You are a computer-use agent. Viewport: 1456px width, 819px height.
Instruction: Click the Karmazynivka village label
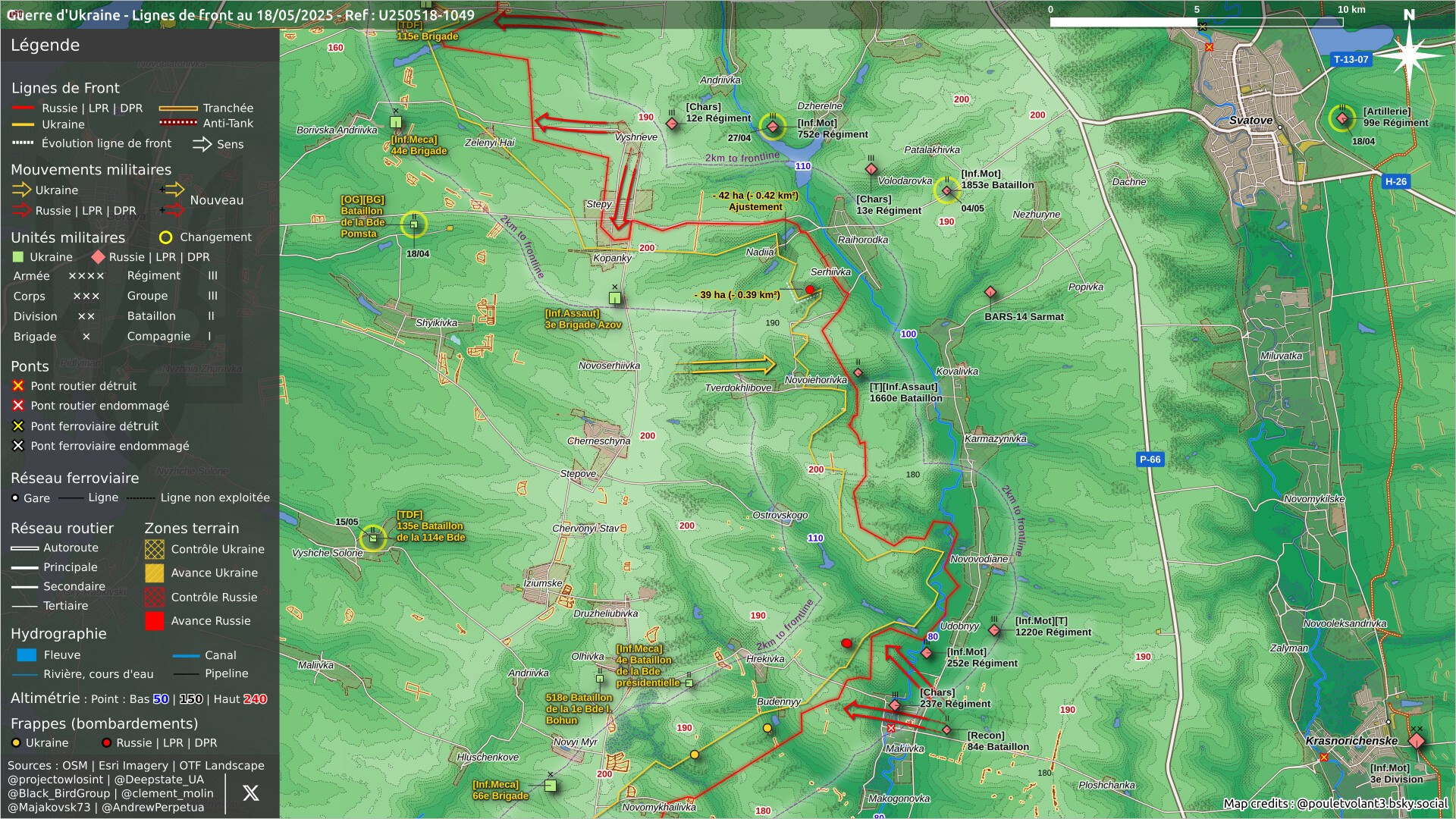point(995,439)
